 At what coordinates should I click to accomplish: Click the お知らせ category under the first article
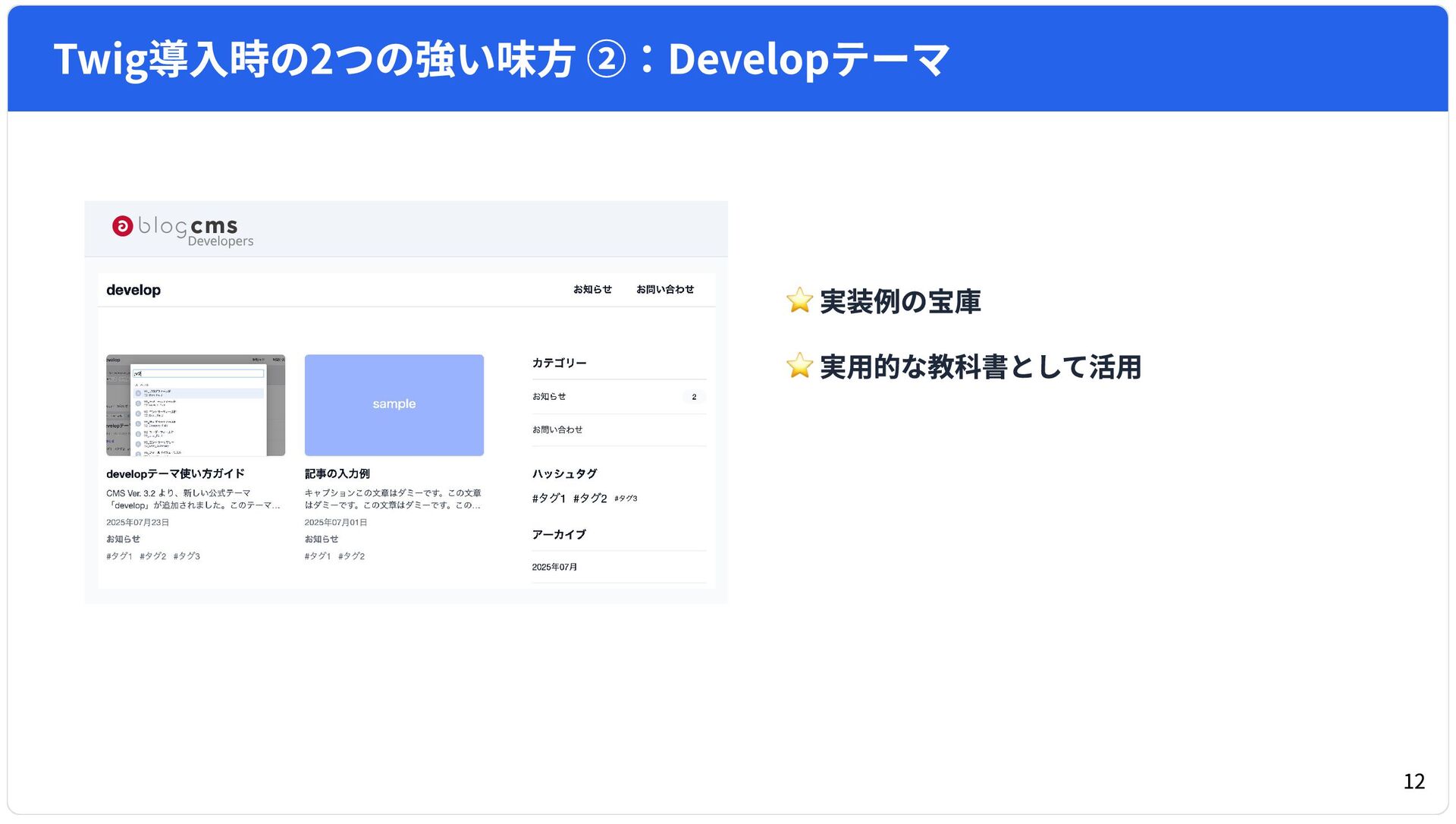pos(123,539)
